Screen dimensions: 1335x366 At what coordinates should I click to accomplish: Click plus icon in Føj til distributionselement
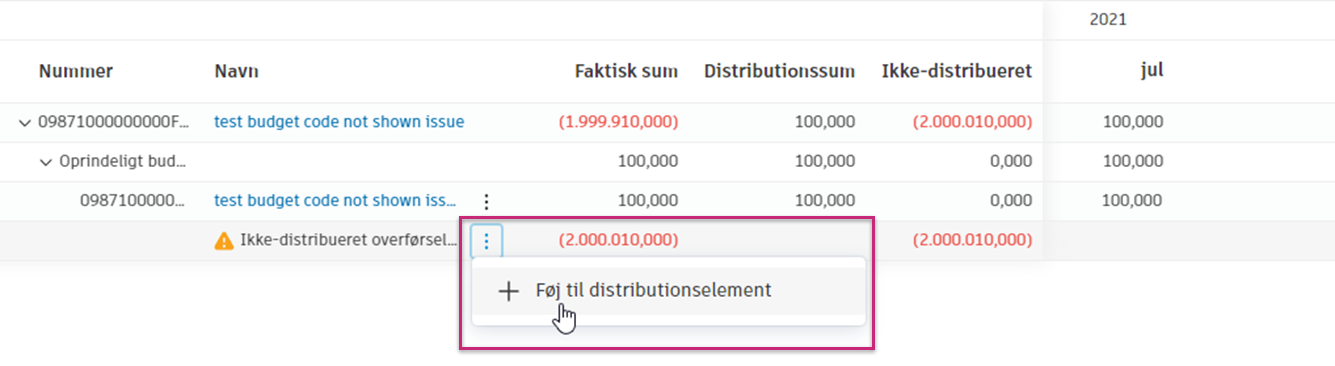click(509, 291)
